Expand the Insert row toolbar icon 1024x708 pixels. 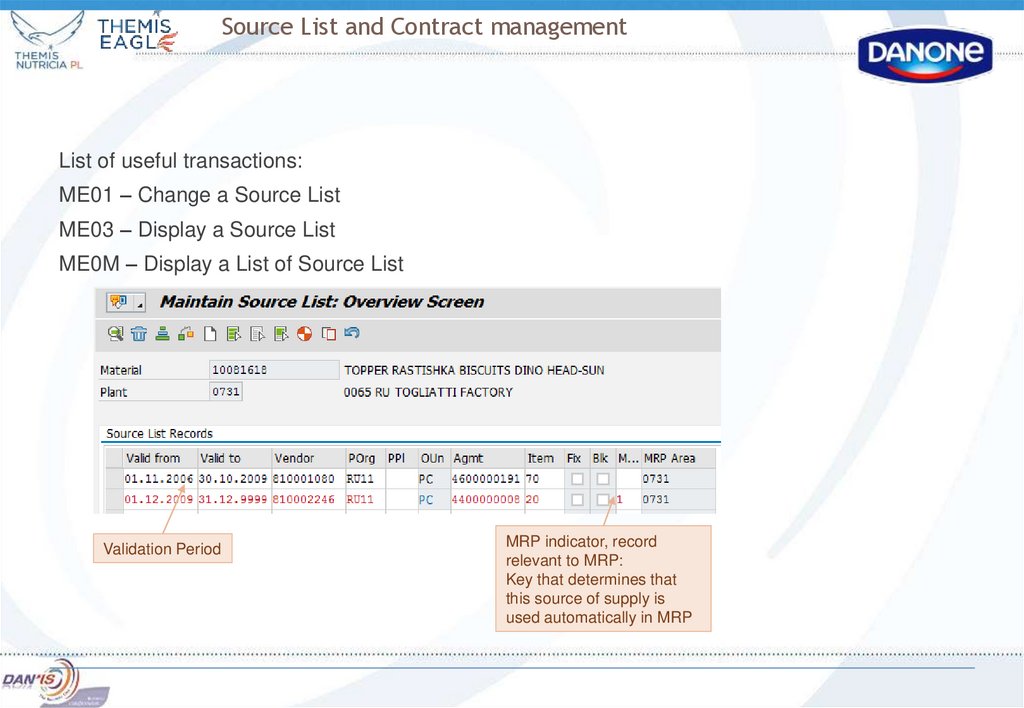tap(235, 333)
